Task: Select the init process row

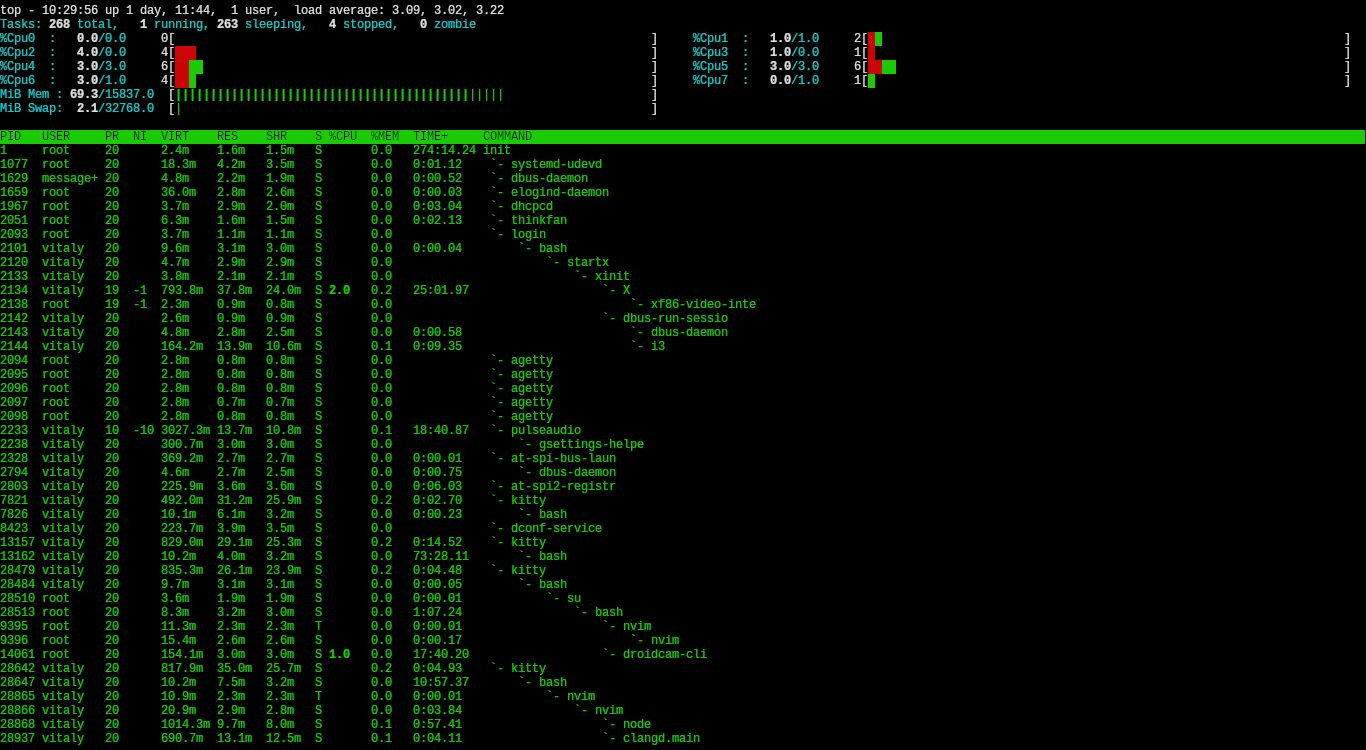Action: pyautogui.click(x=496, y=150)
